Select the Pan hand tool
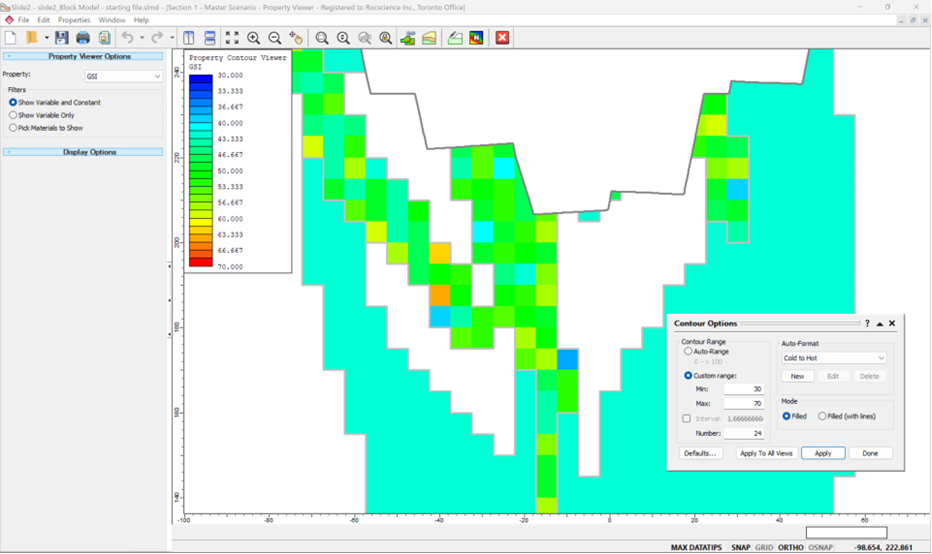Image resolution: width=932 pixels, height=554 pixels. point(296,38)
